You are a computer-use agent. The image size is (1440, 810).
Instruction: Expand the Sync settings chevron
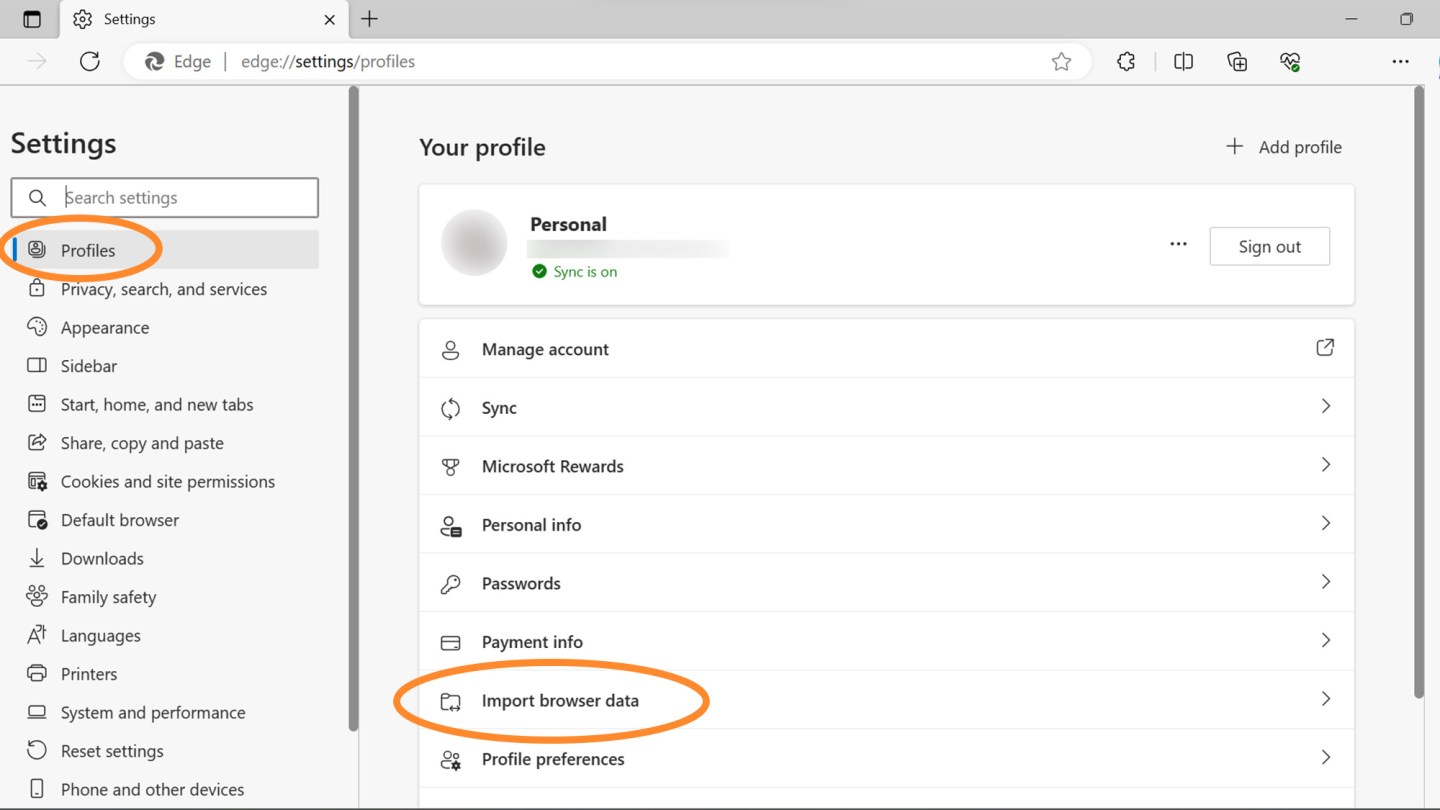1326,406
